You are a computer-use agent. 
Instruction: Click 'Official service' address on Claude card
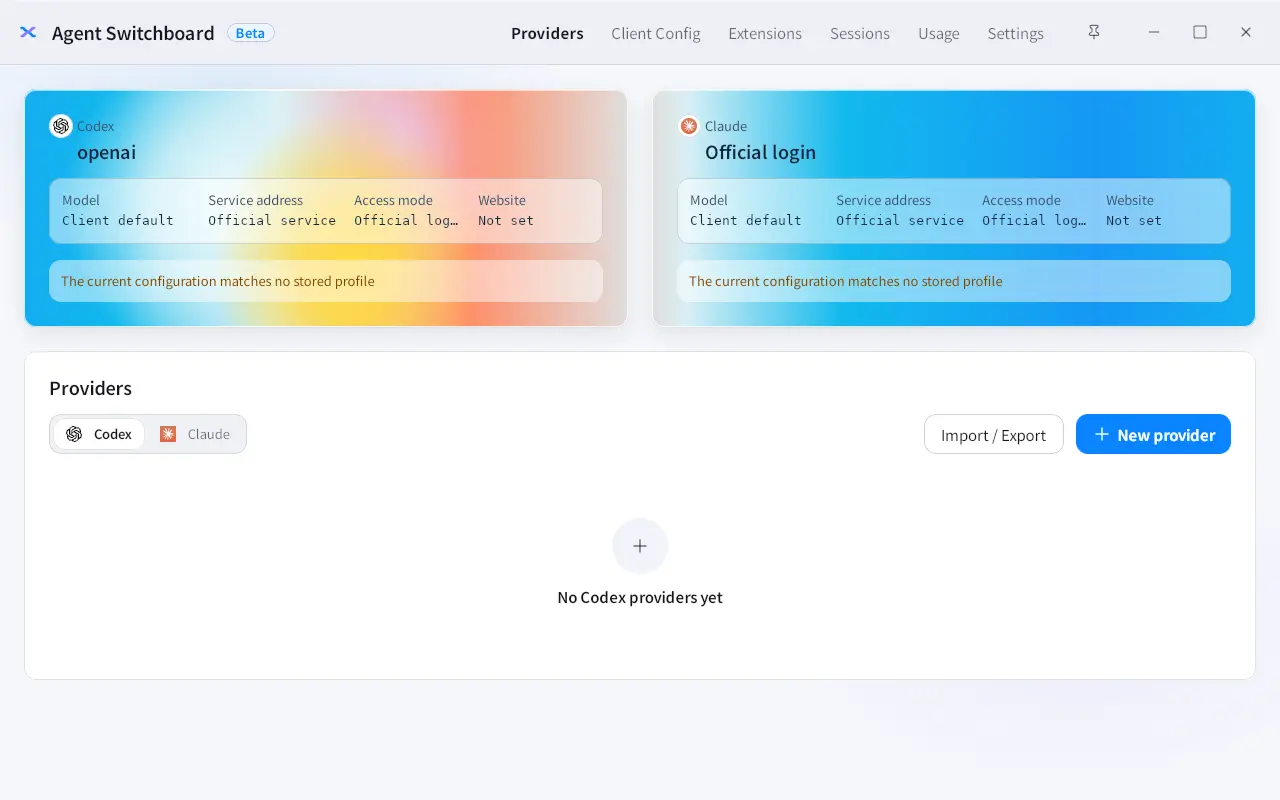(x=900, y=220)
